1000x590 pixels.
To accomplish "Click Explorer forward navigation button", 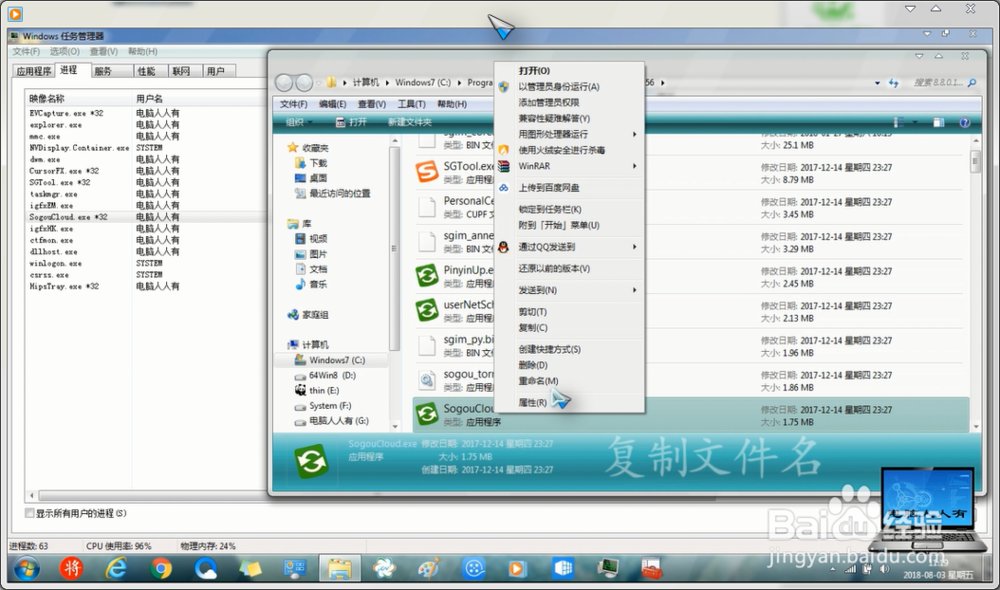I will point(304,82).
